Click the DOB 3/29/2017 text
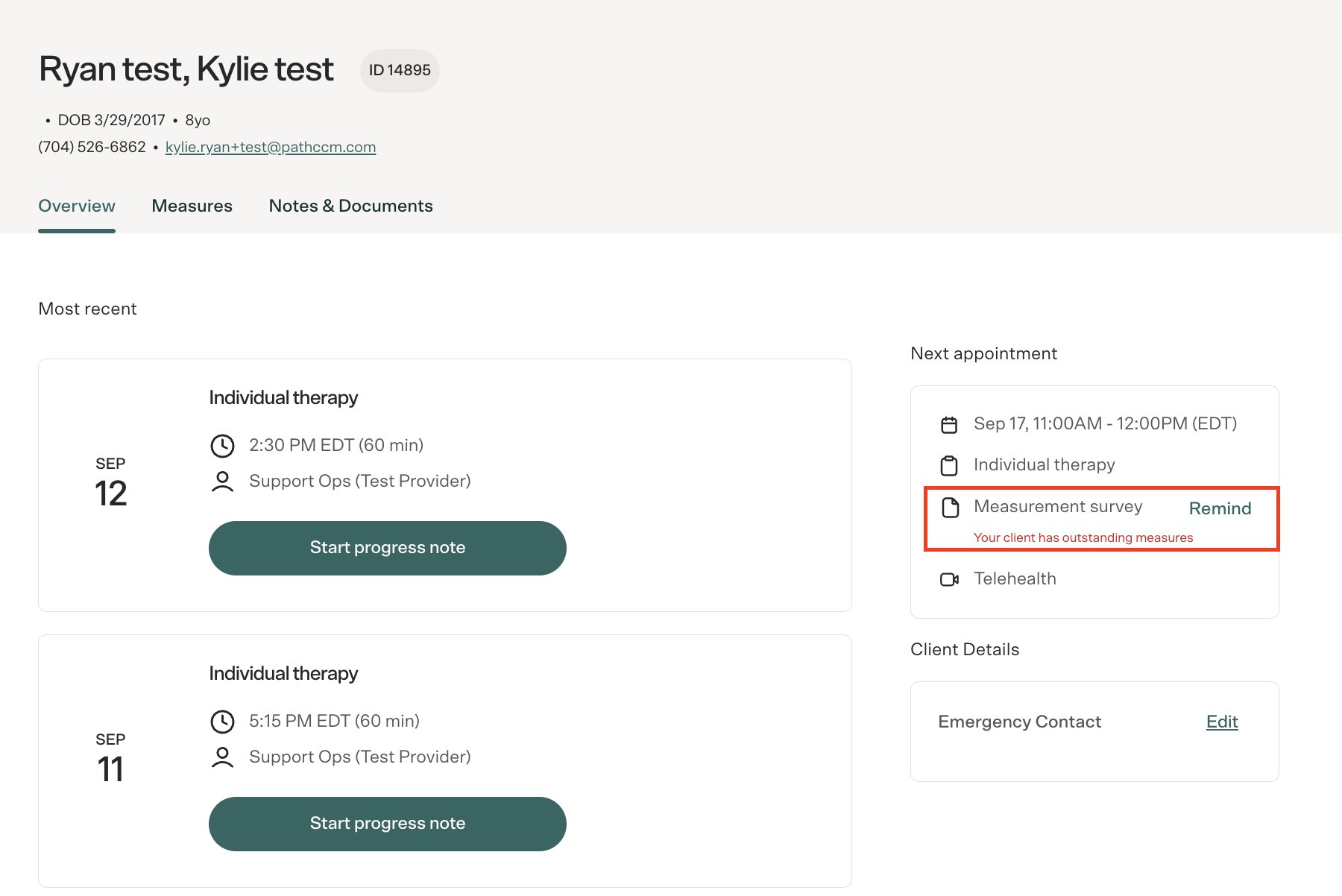The image size is (1342, 896). [x=111, y=120]
